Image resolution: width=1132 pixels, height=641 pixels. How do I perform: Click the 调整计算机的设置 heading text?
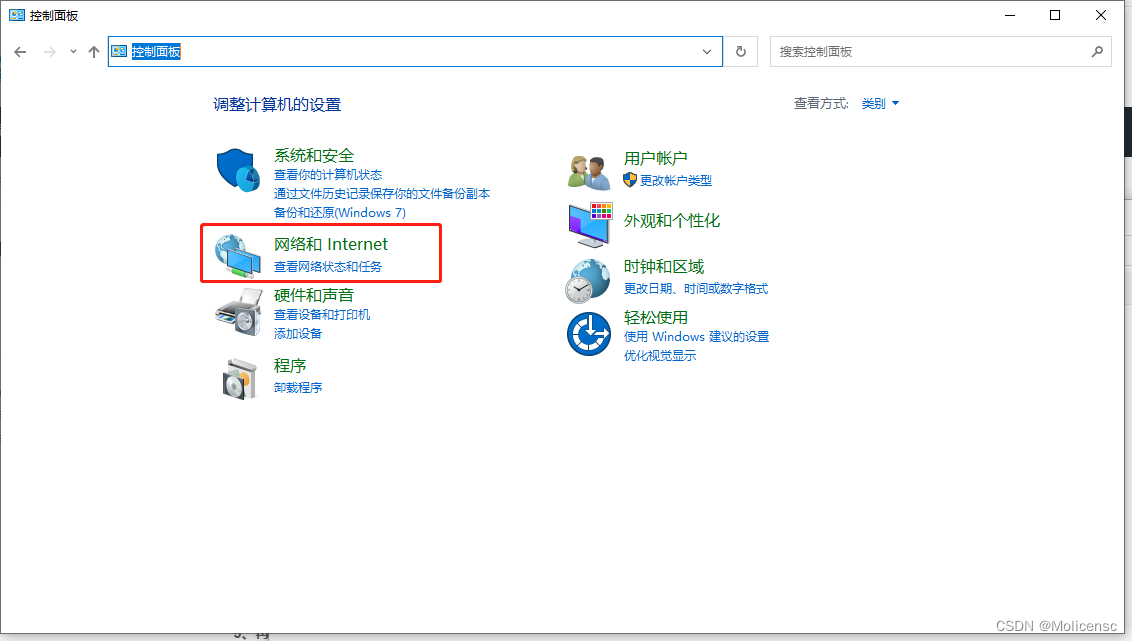pos(277,105)
